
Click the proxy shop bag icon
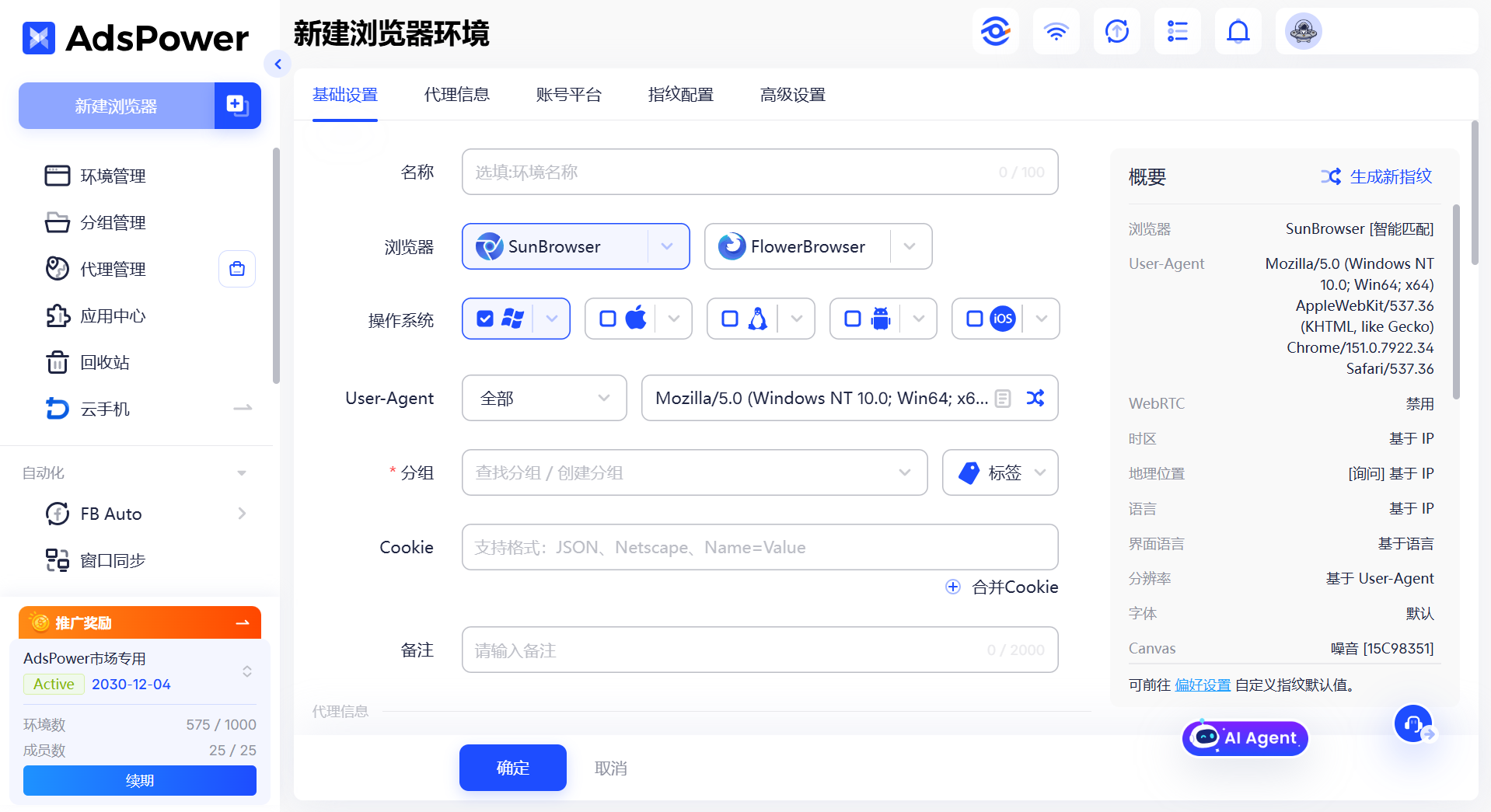(x=237, y=269)
